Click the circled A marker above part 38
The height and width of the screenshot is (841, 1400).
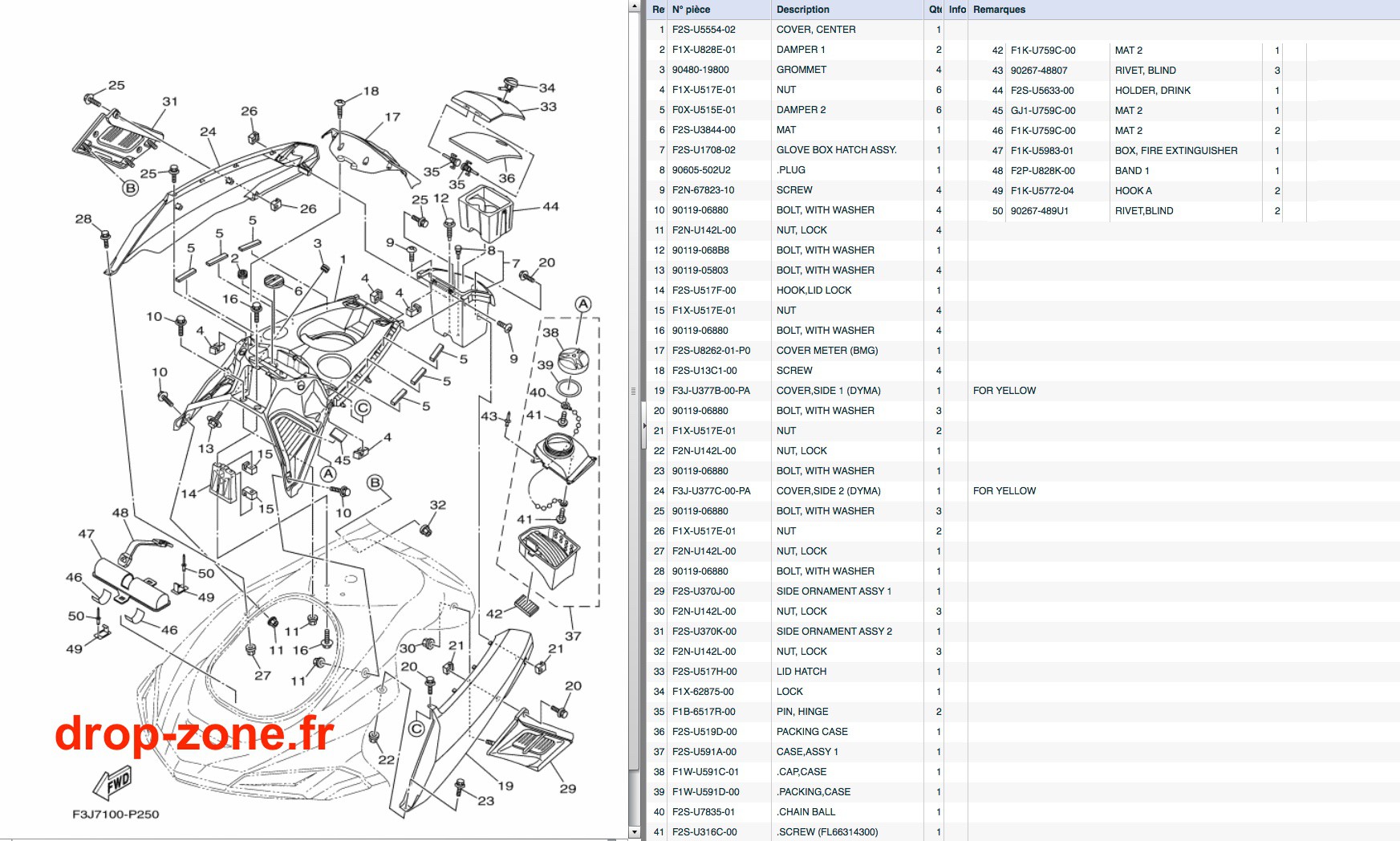583,304
